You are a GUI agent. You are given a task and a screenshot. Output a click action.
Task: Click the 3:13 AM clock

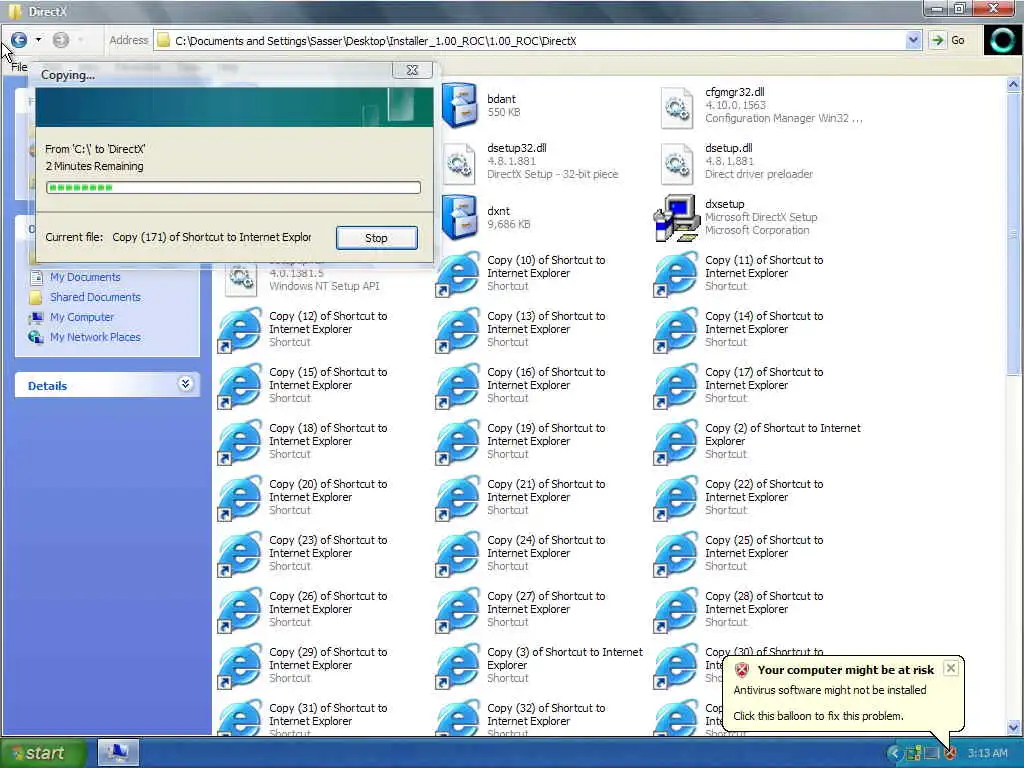tap(987, 754)
